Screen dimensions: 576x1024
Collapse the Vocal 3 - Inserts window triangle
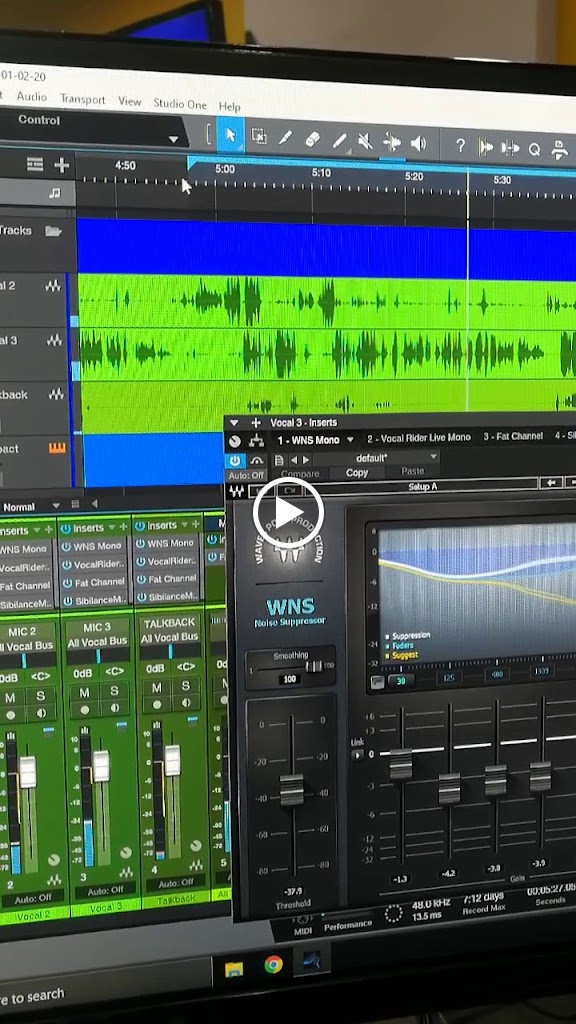coord(236,422)
